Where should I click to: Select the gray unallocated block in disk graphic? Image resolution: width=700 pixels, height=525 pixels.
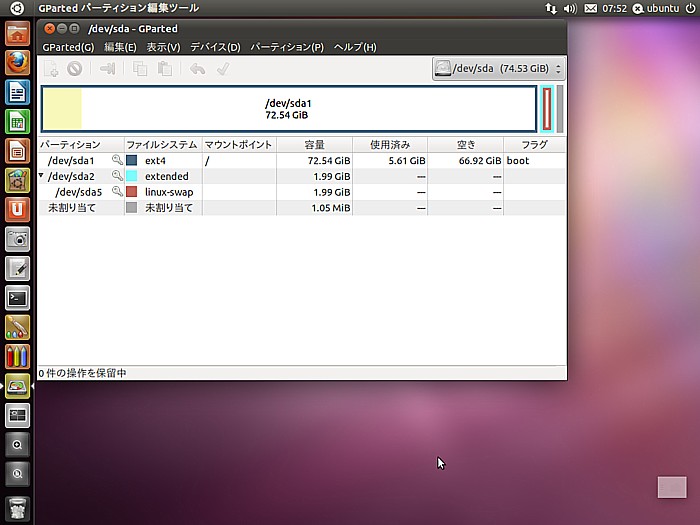[x=560, y=109]
